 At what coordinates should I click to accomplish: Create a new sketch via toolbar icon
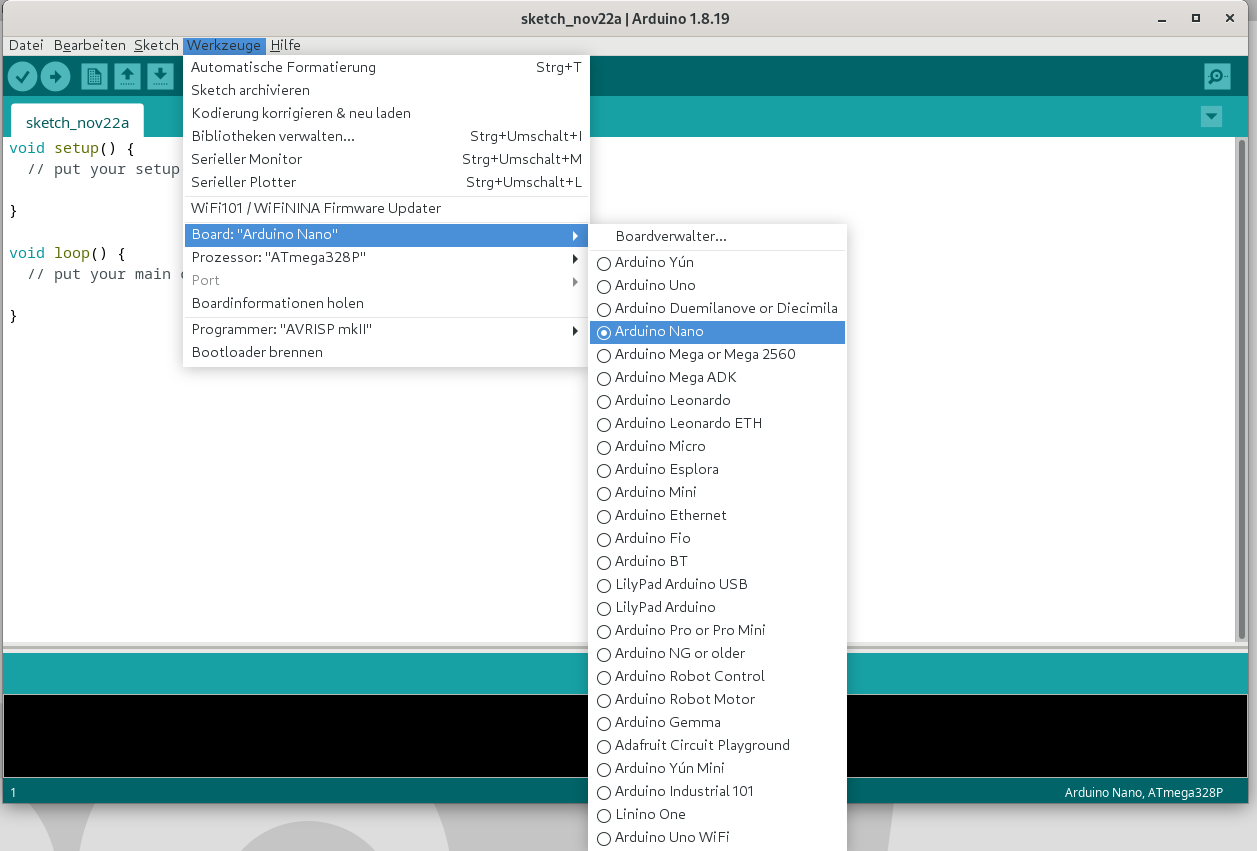tap(94, 76)
